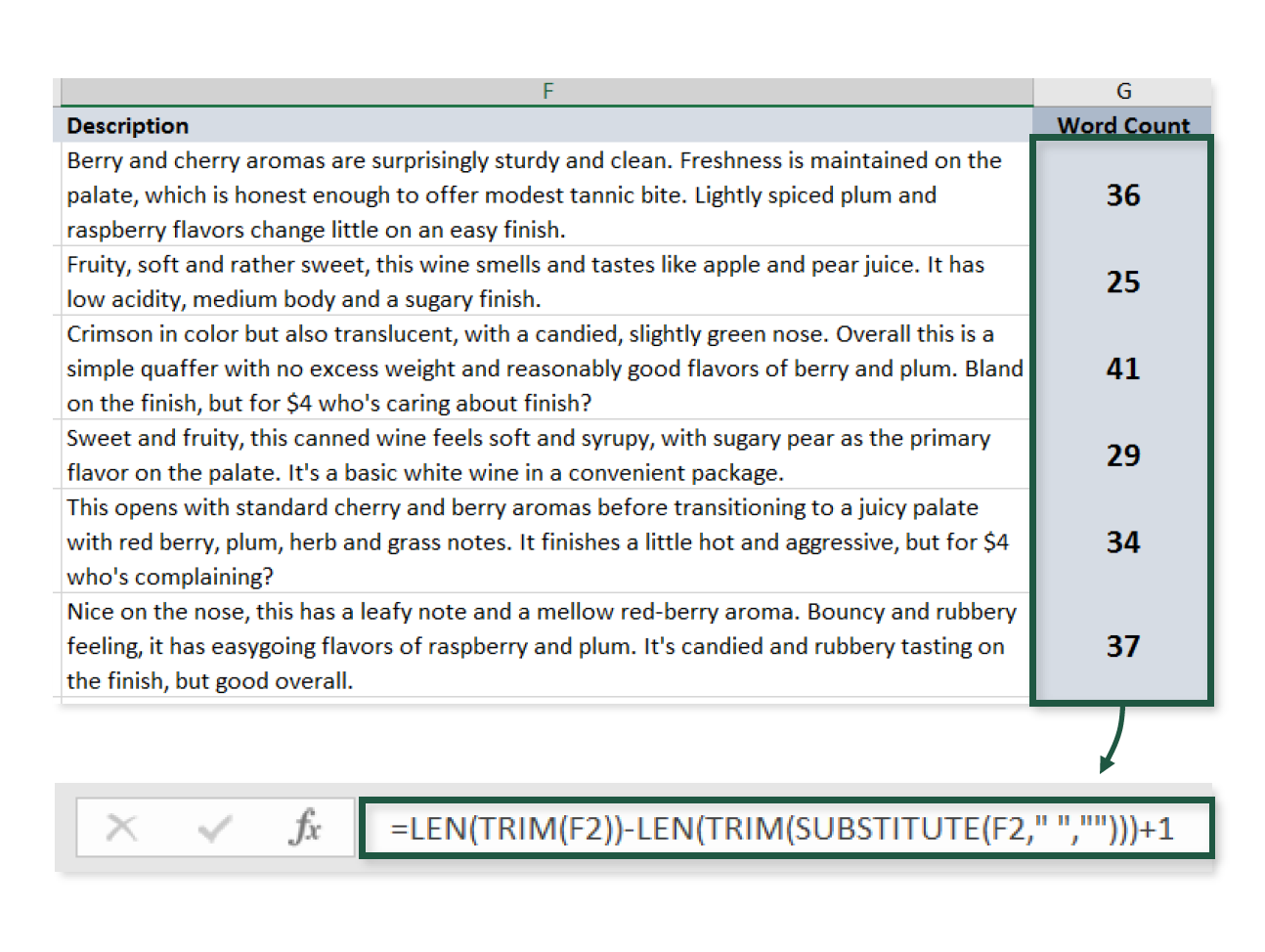
Task: Select the word count cell showing 41
Action: (1122, 368)
